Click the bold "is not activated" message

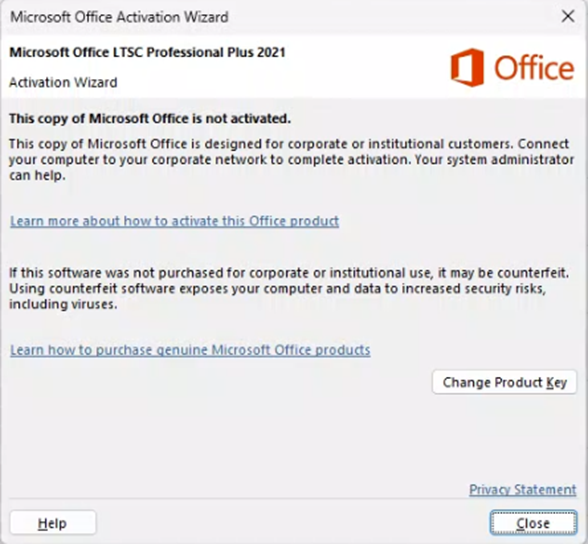[x=150, y=118]
